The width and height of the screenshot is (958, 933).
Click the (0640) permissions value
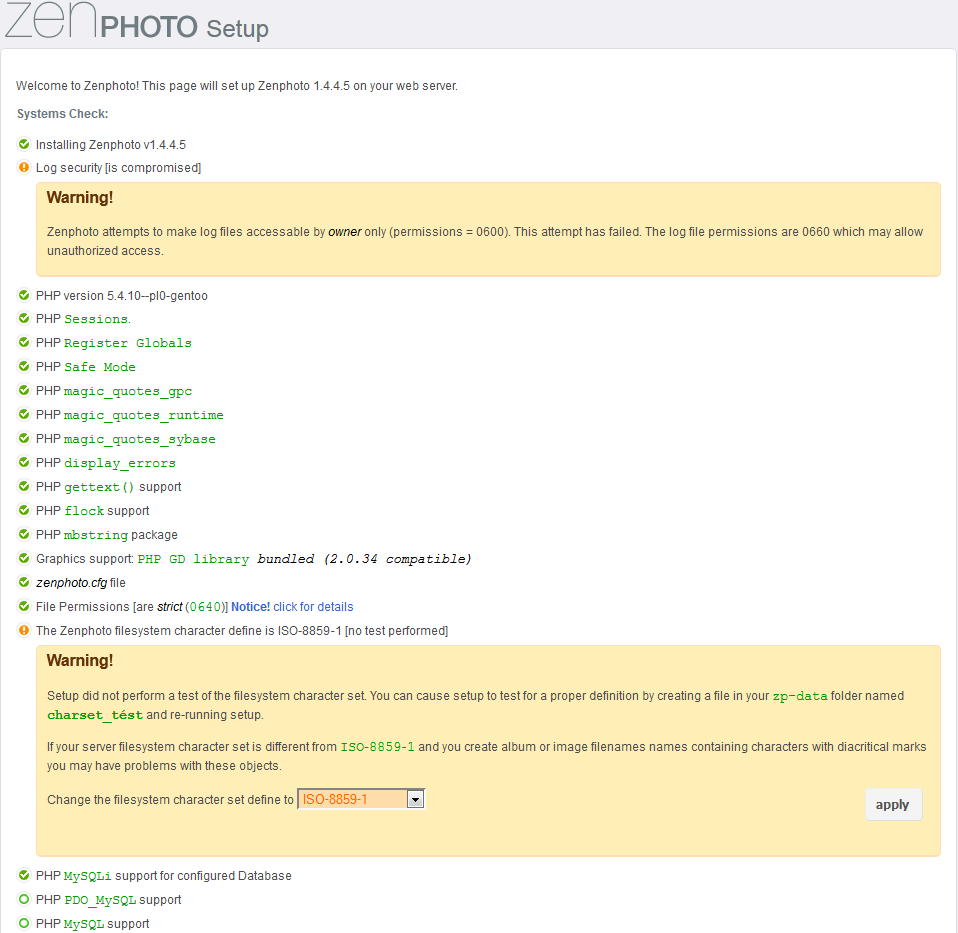(205, 607)
